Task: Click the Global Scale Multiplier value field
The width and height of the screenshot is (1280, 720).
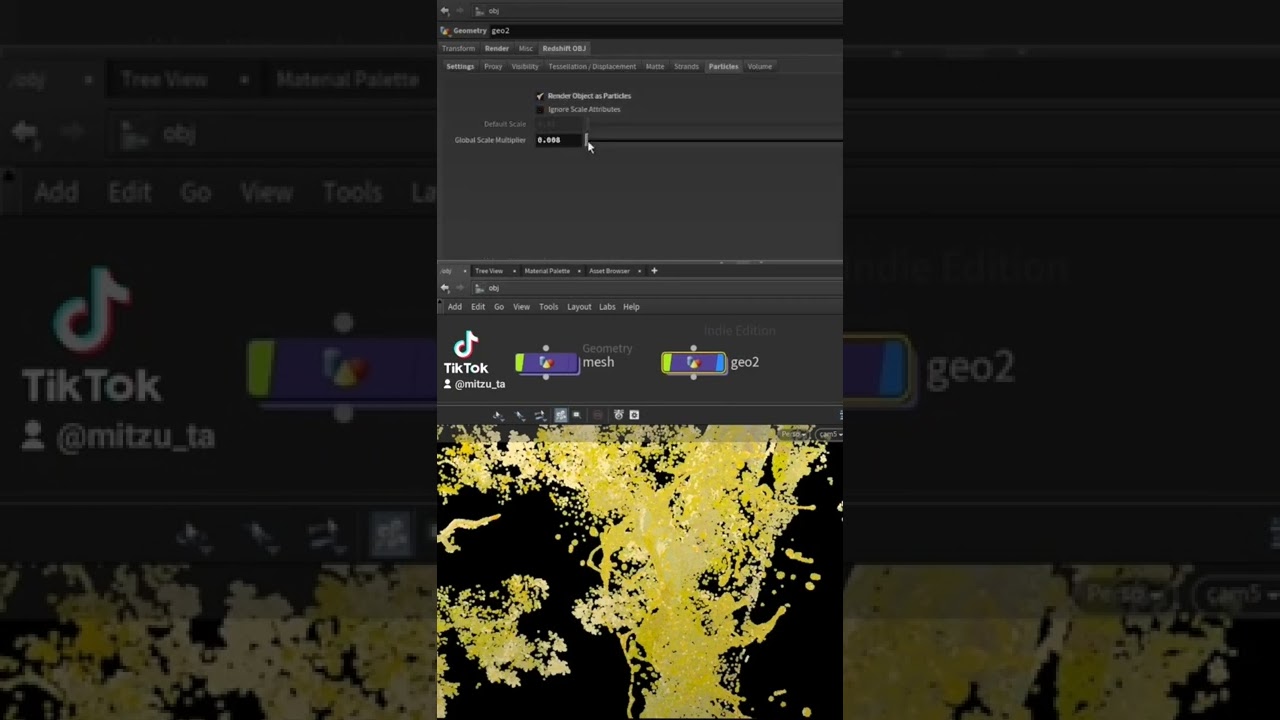Action: pyautogui.click(x=558, y=140)
